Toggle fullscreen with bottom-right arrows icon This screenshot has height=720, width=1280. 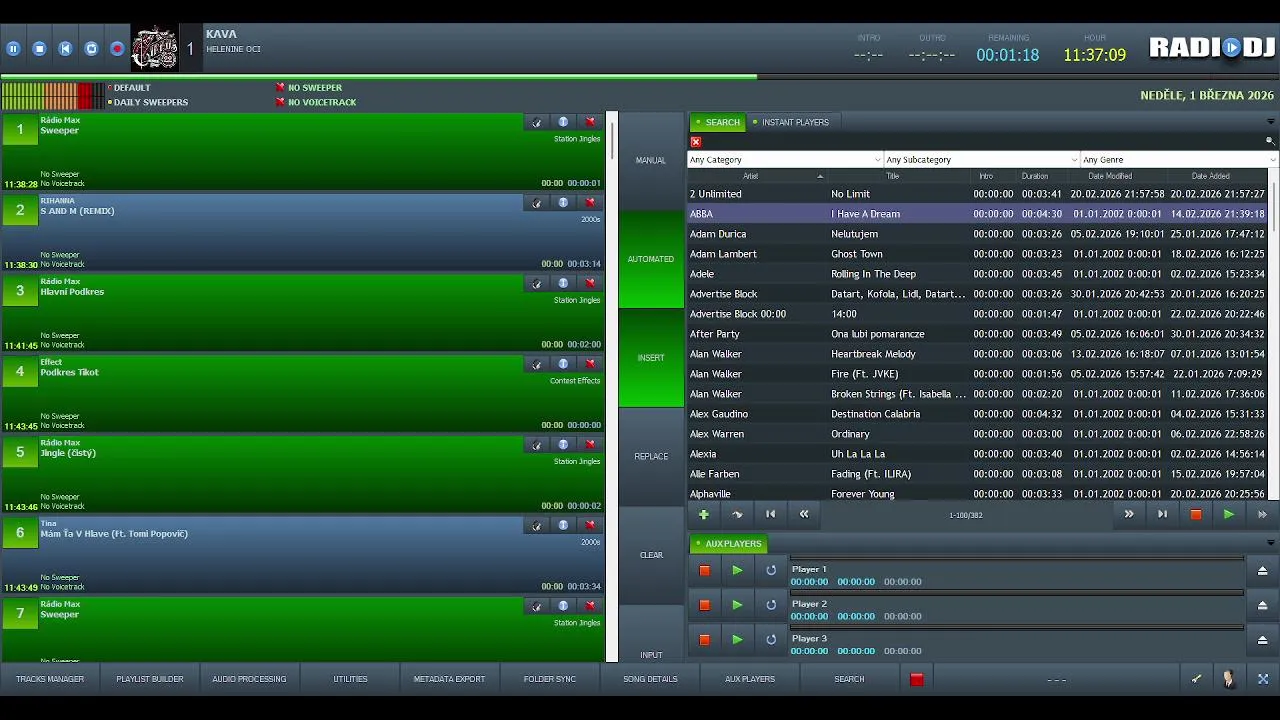pos(1263,679)
